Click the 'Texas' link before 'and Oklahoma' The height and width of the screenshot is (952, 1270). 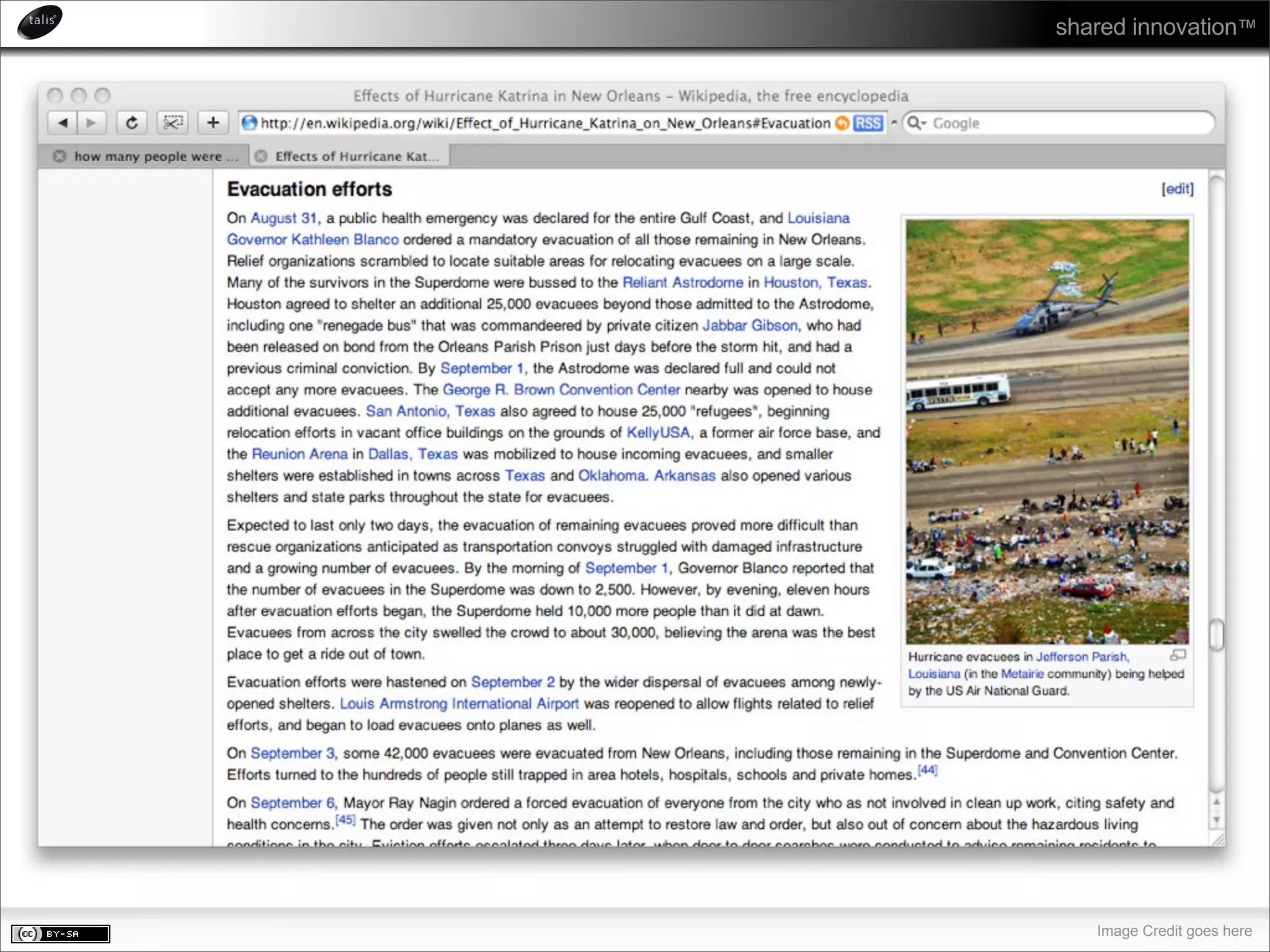[525, 475]
